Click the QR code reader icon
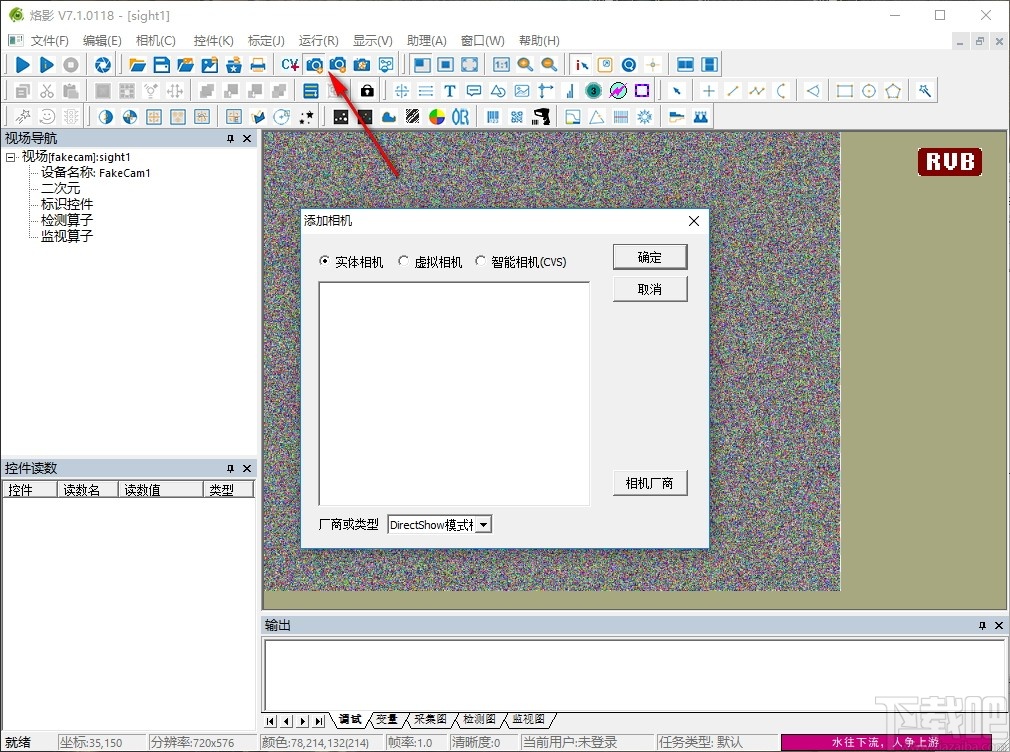 click(517, 117)
